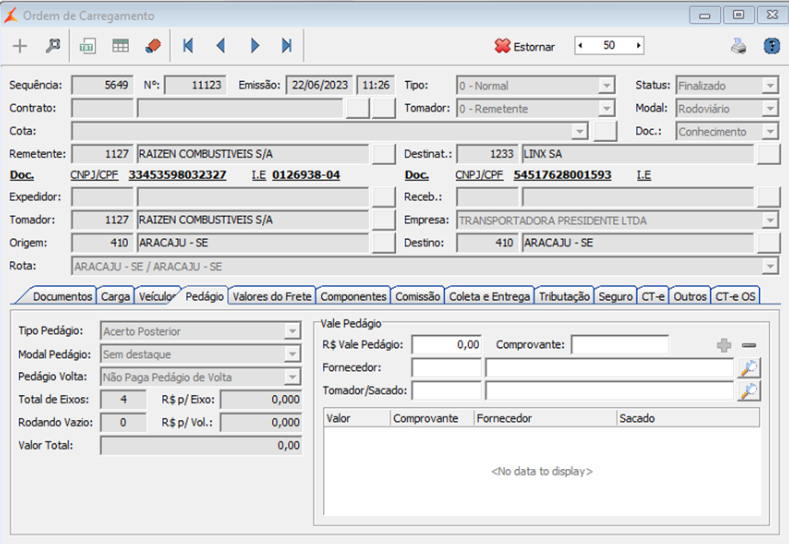
Task: Open the Documentos tab
Action: click(62, 296)
